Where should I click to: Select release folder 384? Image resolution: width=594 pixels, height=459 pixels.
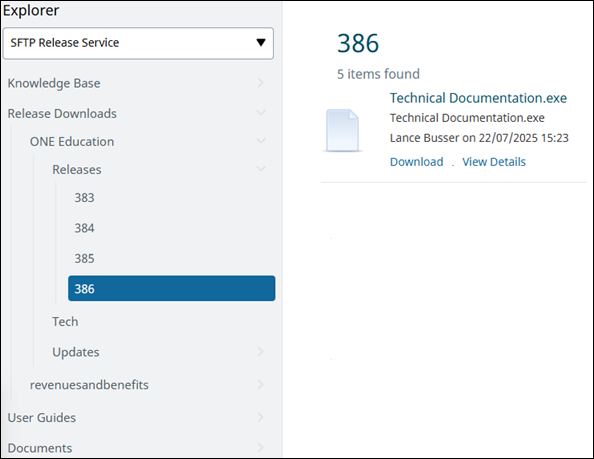[84, 228]
